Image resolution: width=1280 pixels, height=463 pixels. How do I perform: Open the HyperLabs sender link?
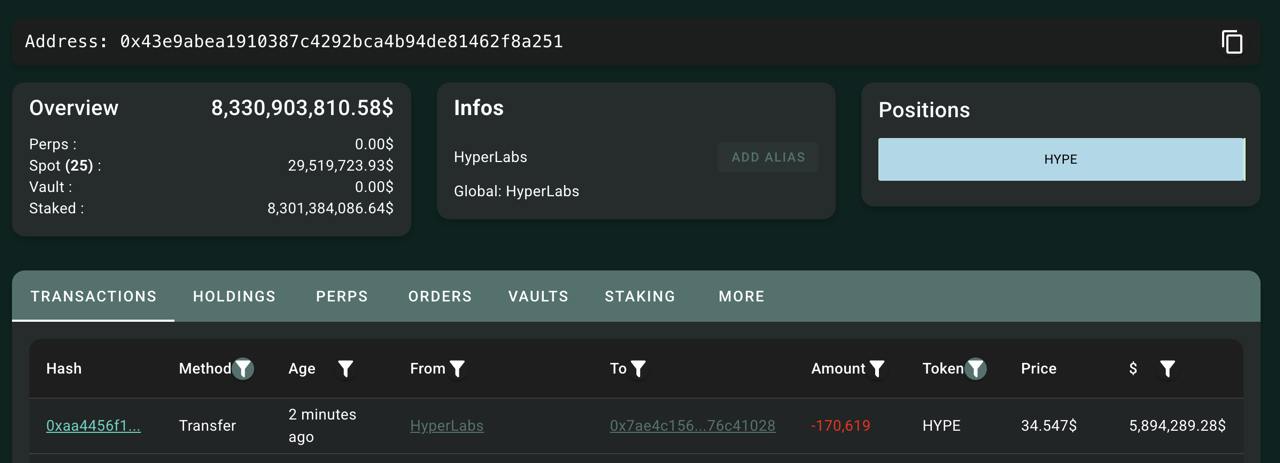click(446, 426)
